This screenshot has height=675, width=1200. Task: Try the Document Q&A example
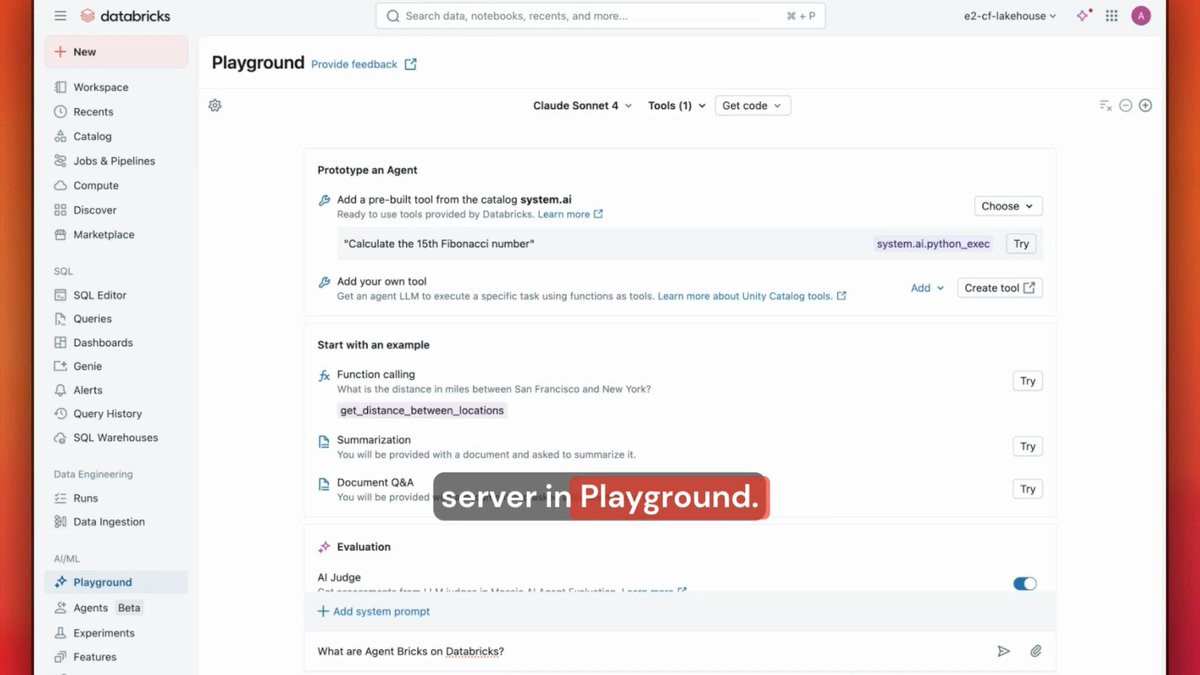pos(1028,489)
